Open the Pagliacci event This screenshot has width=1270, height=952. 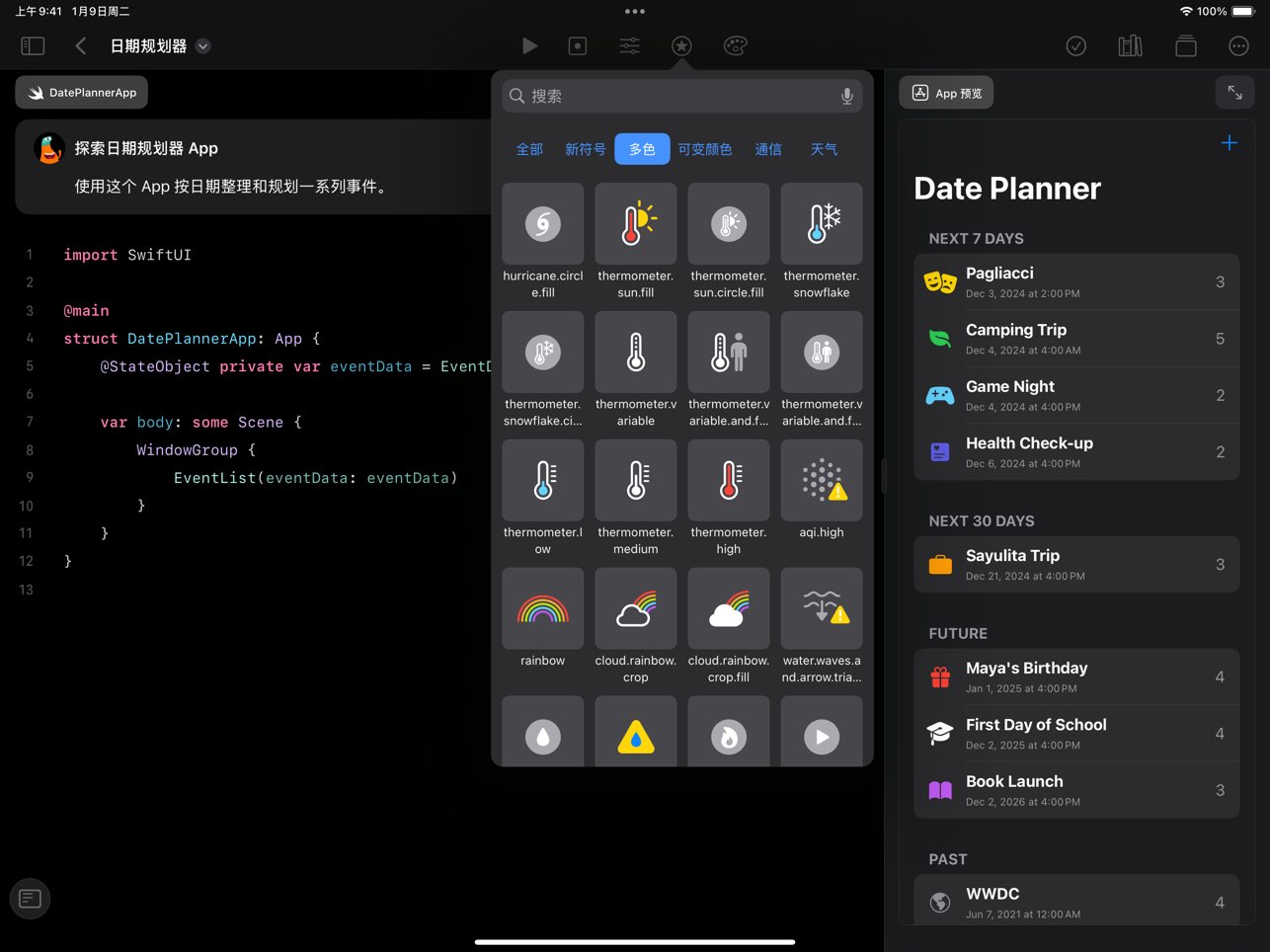click(x=1076, y=282)
